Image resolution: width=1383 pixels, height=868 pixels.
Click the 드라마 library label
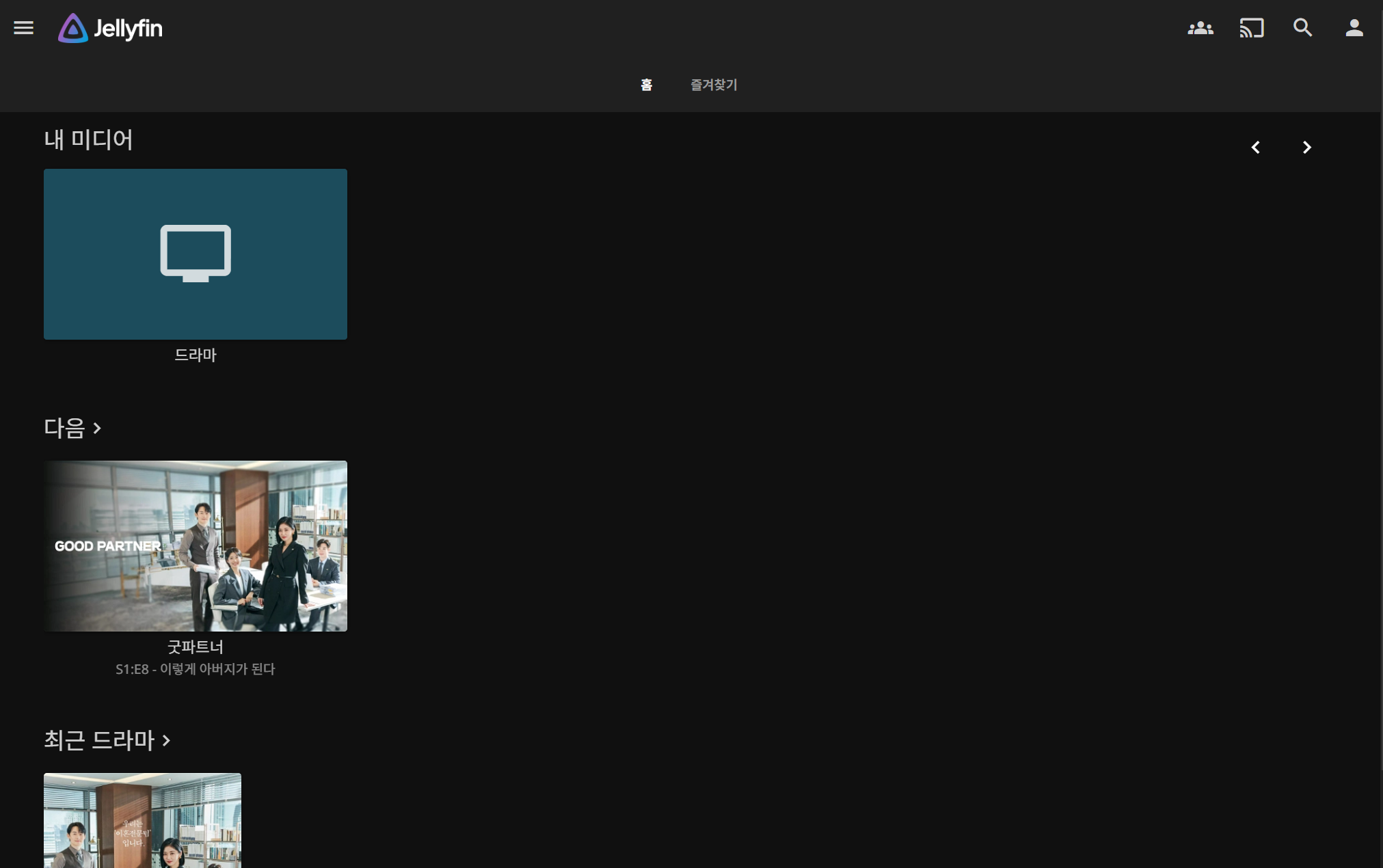pyautogui.click(x=196, y=355)
